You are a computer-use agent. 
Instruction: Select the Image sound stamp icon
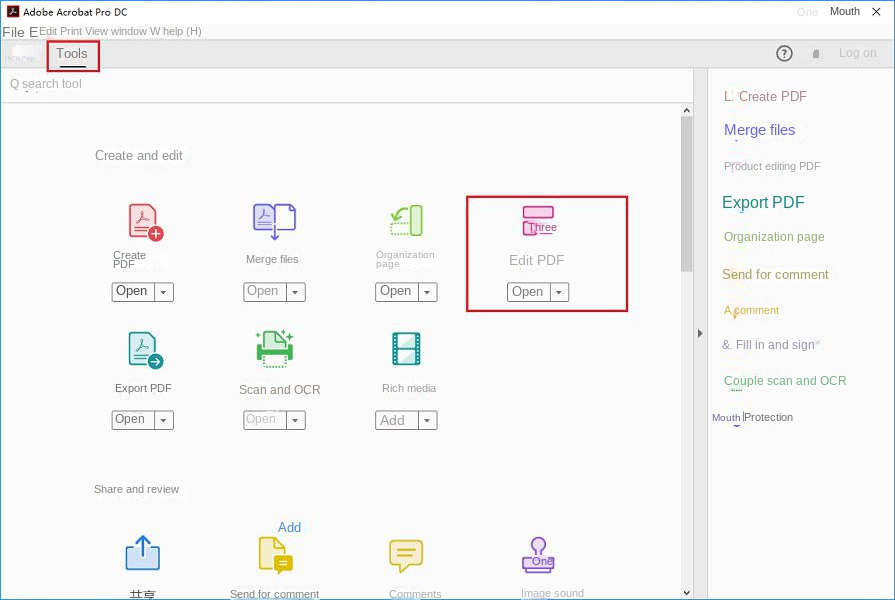tap(538, 553)
